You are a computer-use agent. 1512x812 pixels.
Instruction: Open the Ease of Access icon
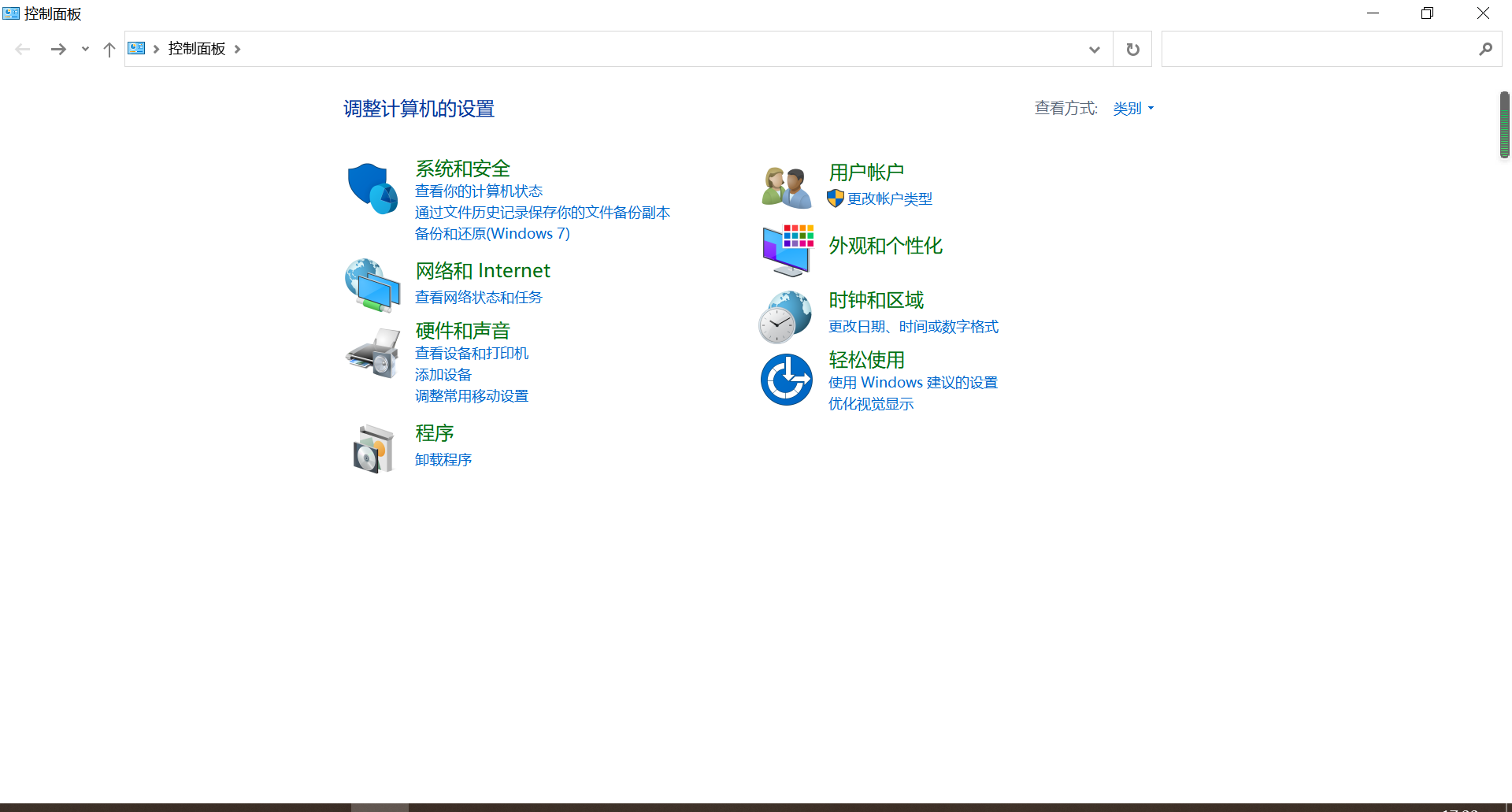(786, 380)
